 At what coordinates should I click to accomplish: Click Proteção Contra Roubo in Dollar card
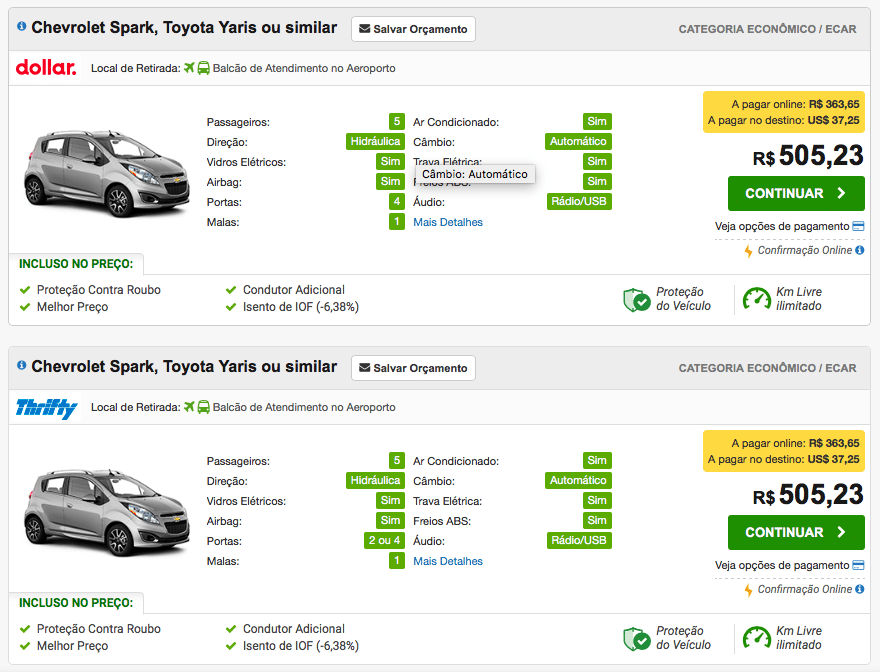tap(99, 290)
